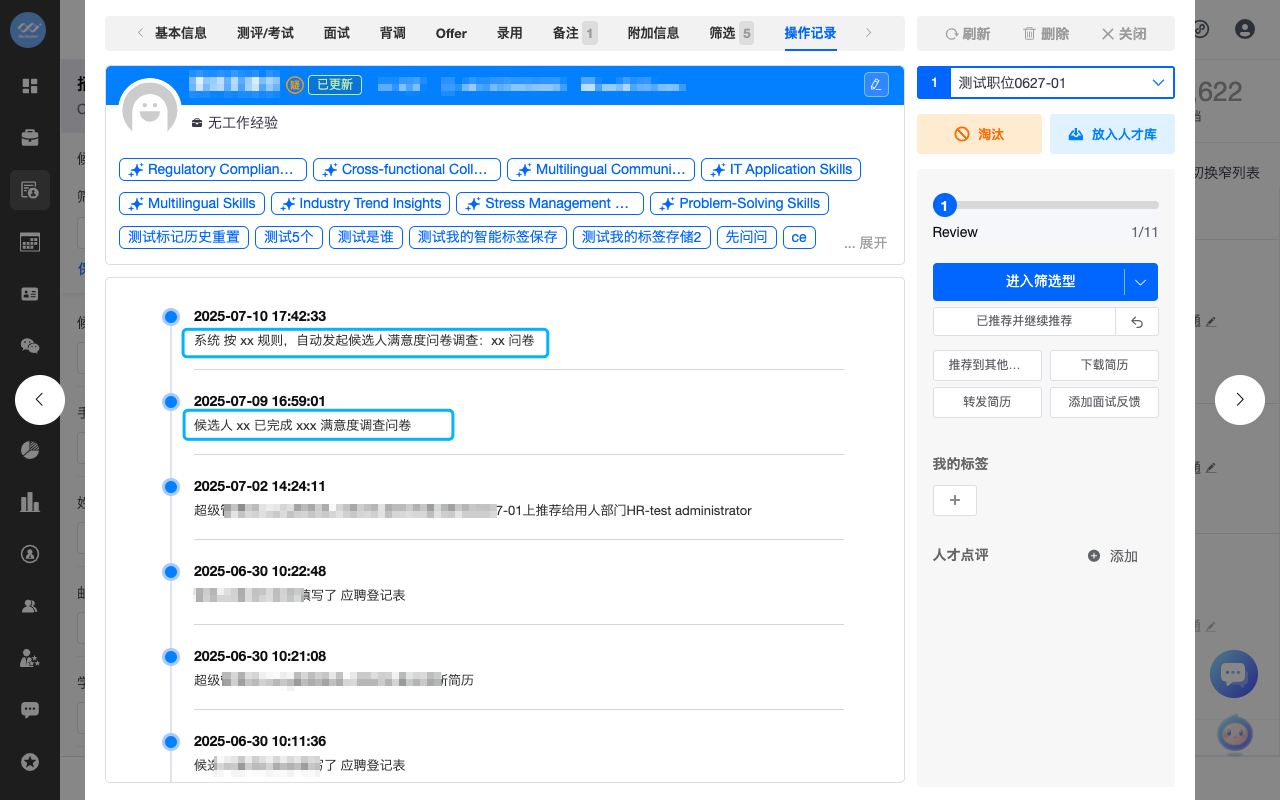Screen dimensions: 1280x800
Task: Switch to the 筛选 tab
Action: (x=732, y=33)
